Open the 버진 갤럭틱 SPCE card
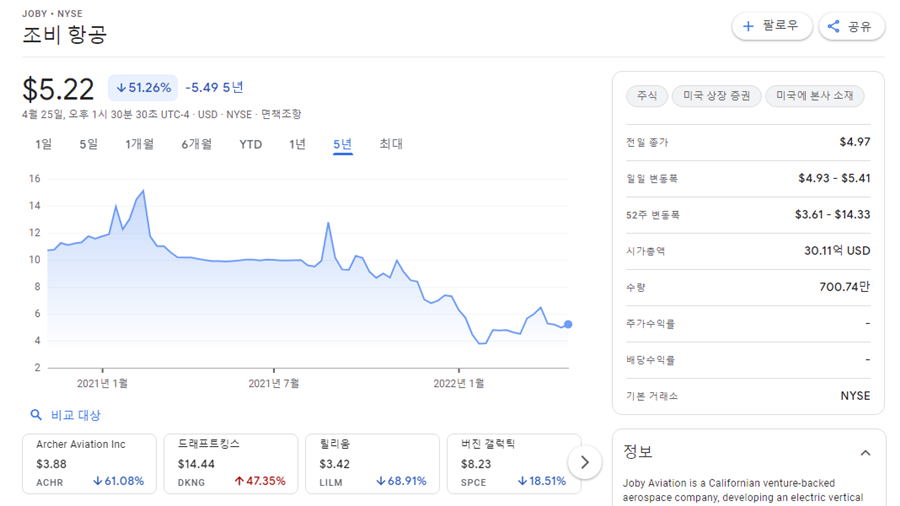This screenshot has width=900, height=506. pyautogui.click(x=514, y=464)
